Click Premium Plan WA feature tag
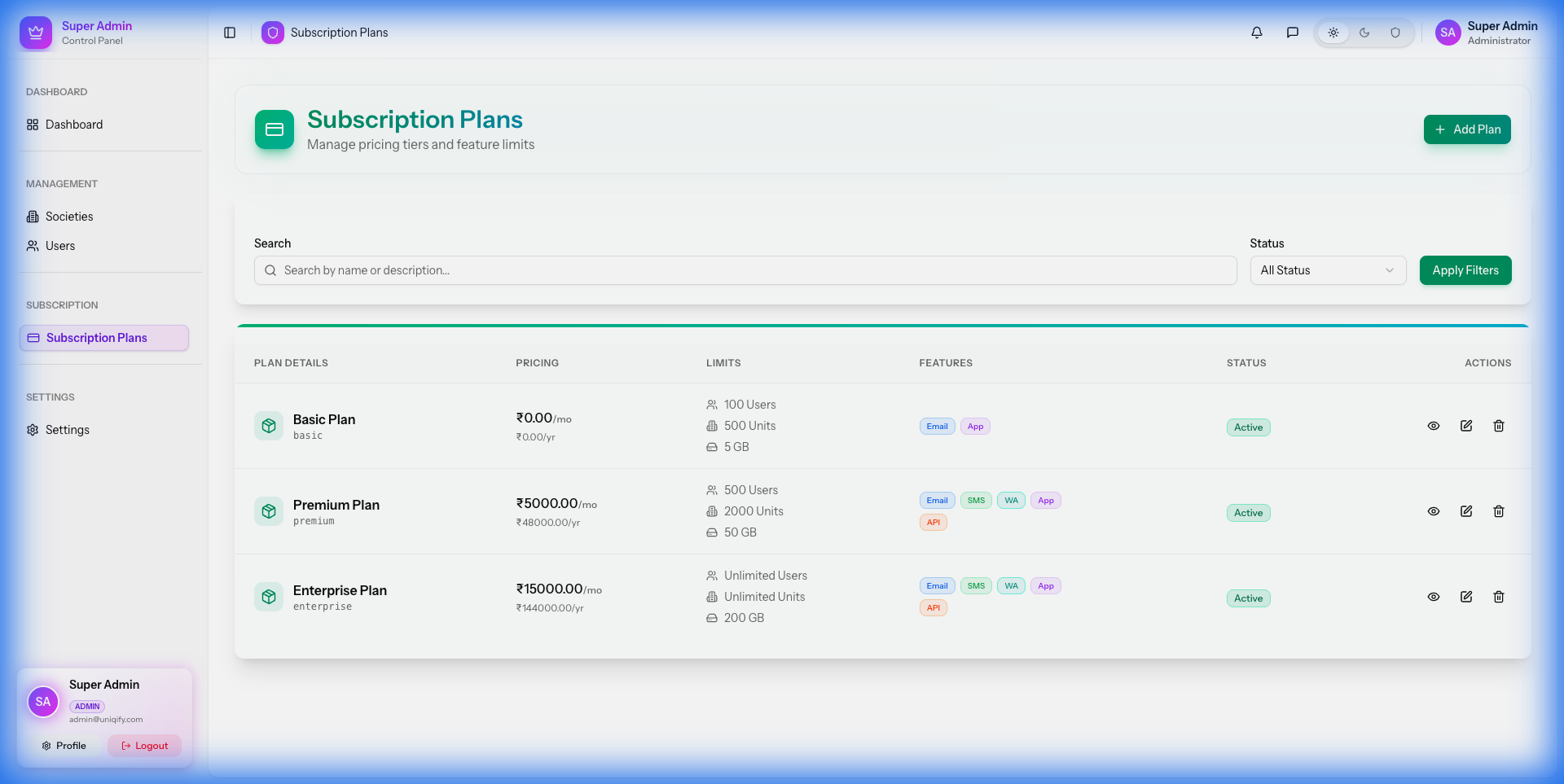1564x784 pixels. tap(1011, 501)
